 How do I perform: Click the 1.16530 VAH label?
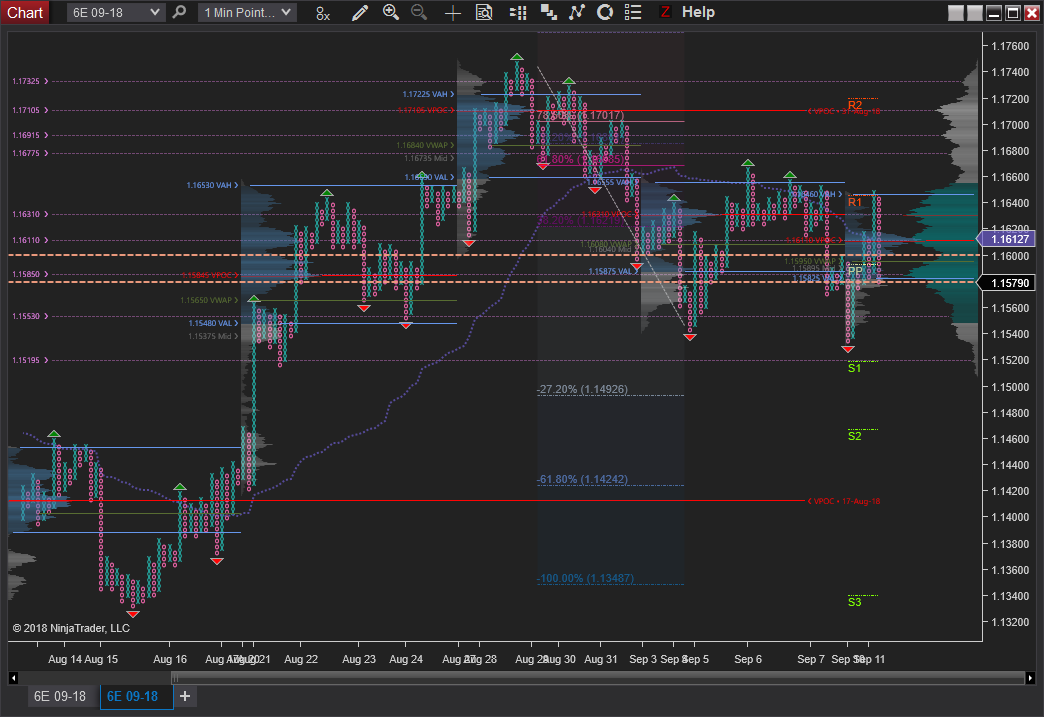coord(212,185)
